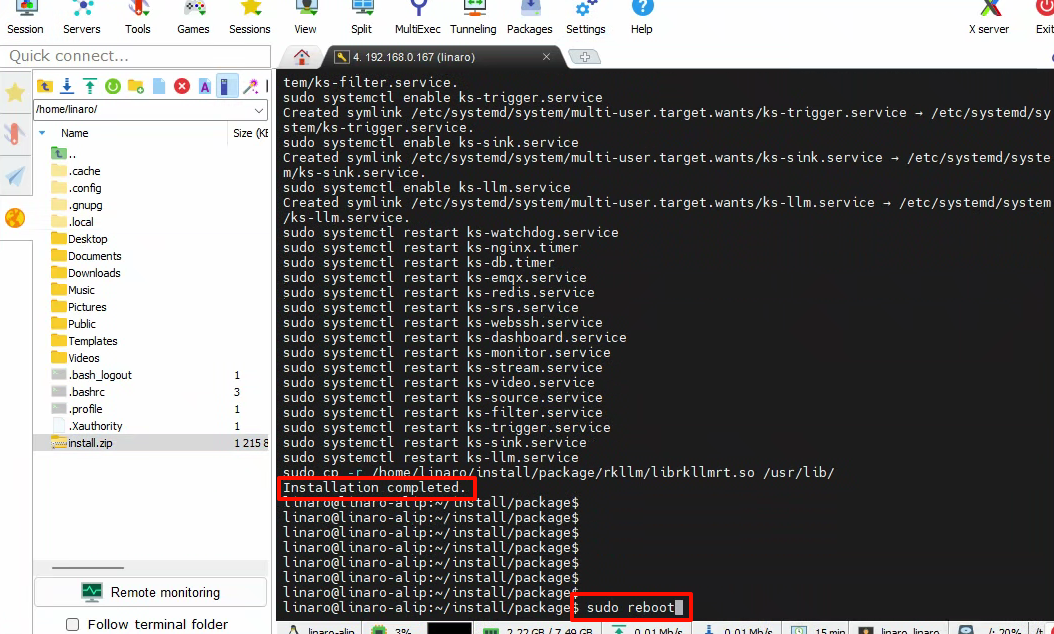This screenshot has width=1054, height=634.
Task: Open Settings from the toolbar
Action: (585, 18)
